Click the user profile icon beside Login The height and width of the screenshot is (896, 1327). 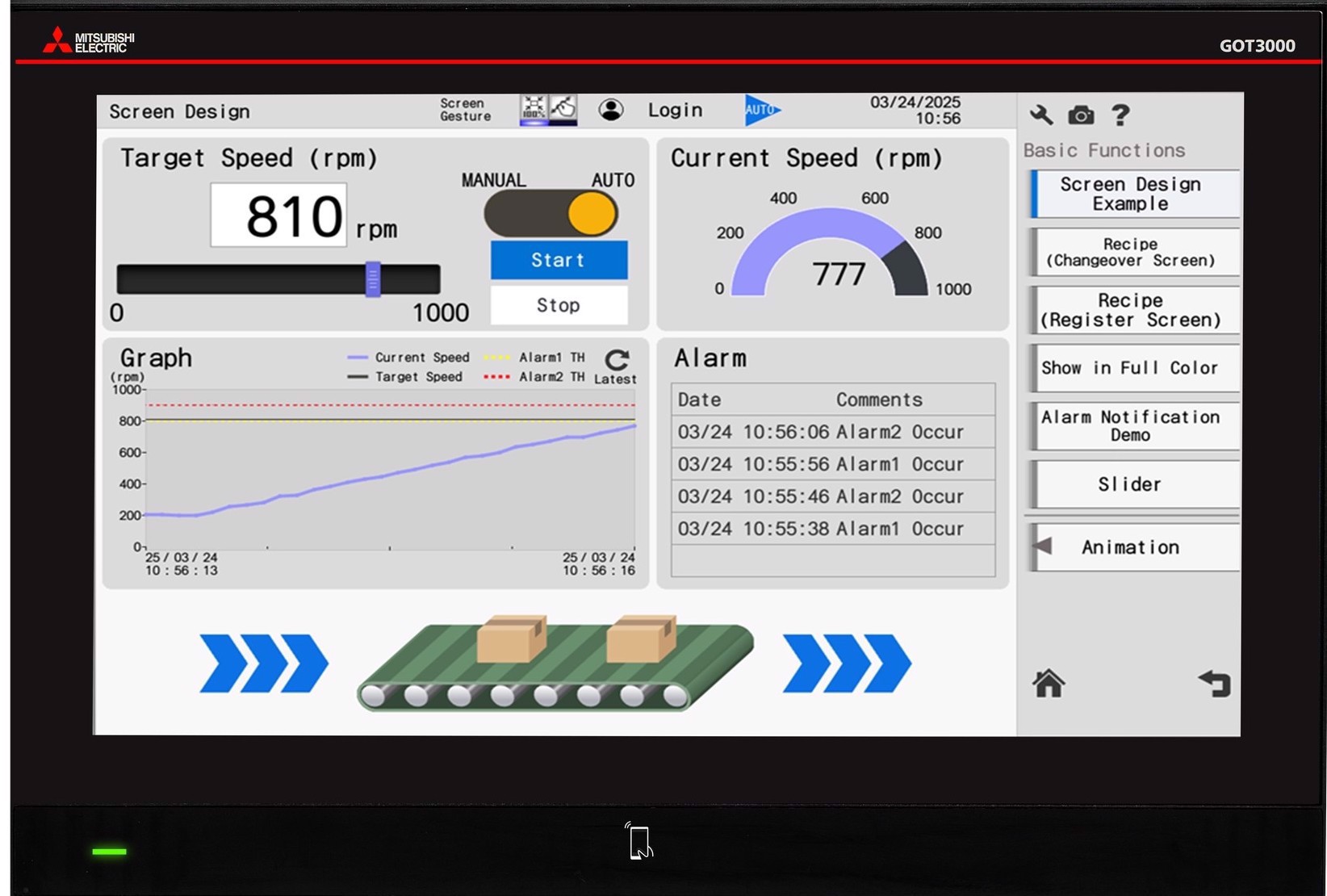[611, 110]
